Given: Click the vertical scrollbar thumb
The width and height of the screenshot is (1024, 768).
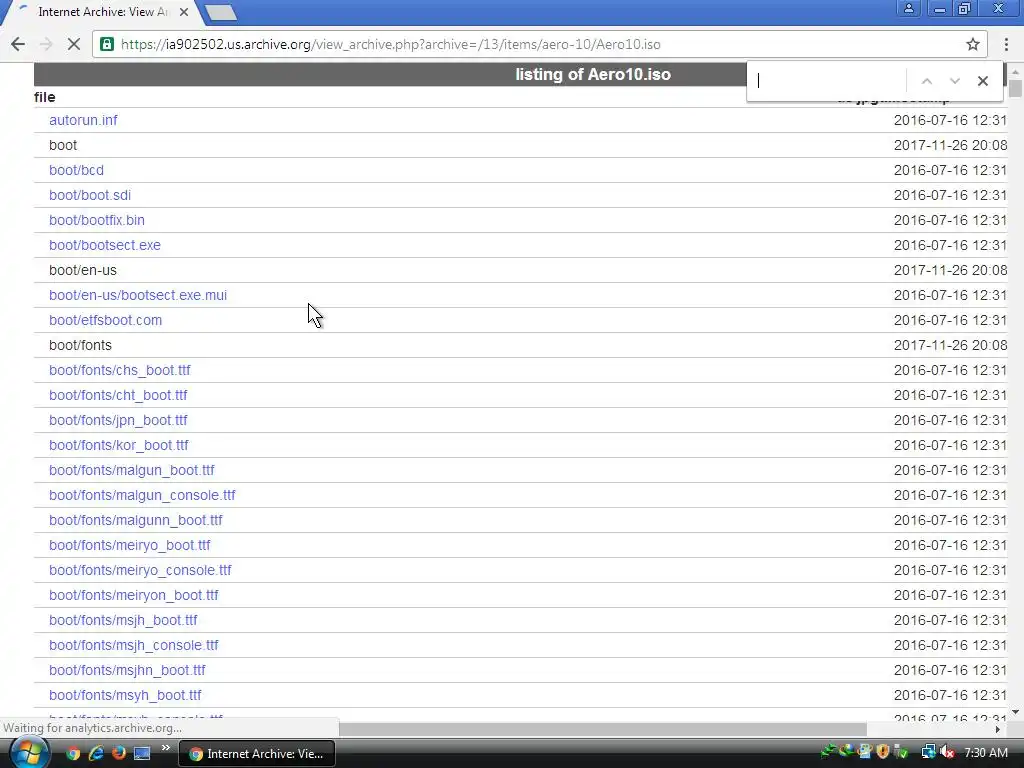Looking at the screenshot, I should [1015, 88].
